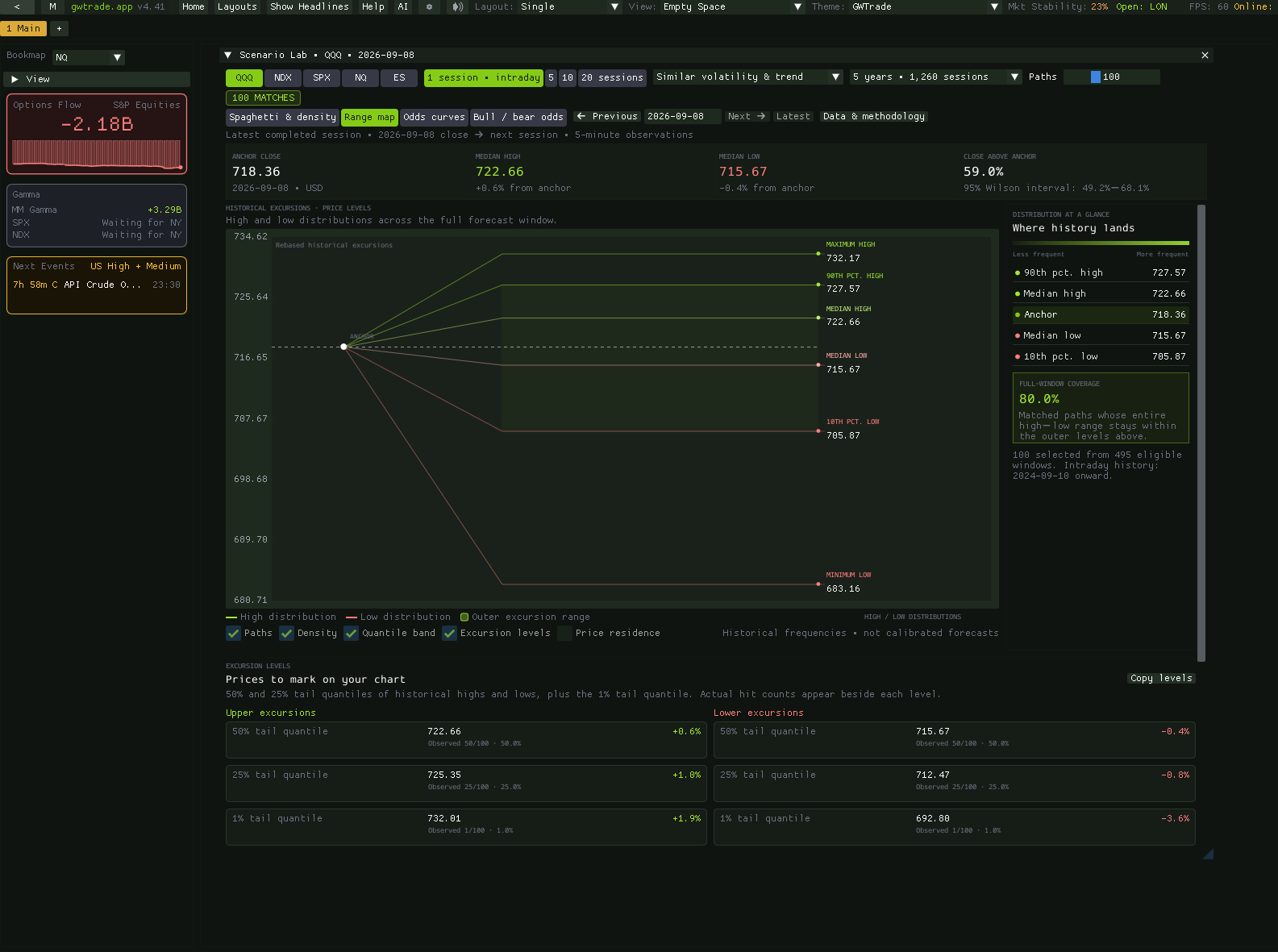
Task: Collapse the Scenario Lab panel triangle
Action: [x=228, y=55]
